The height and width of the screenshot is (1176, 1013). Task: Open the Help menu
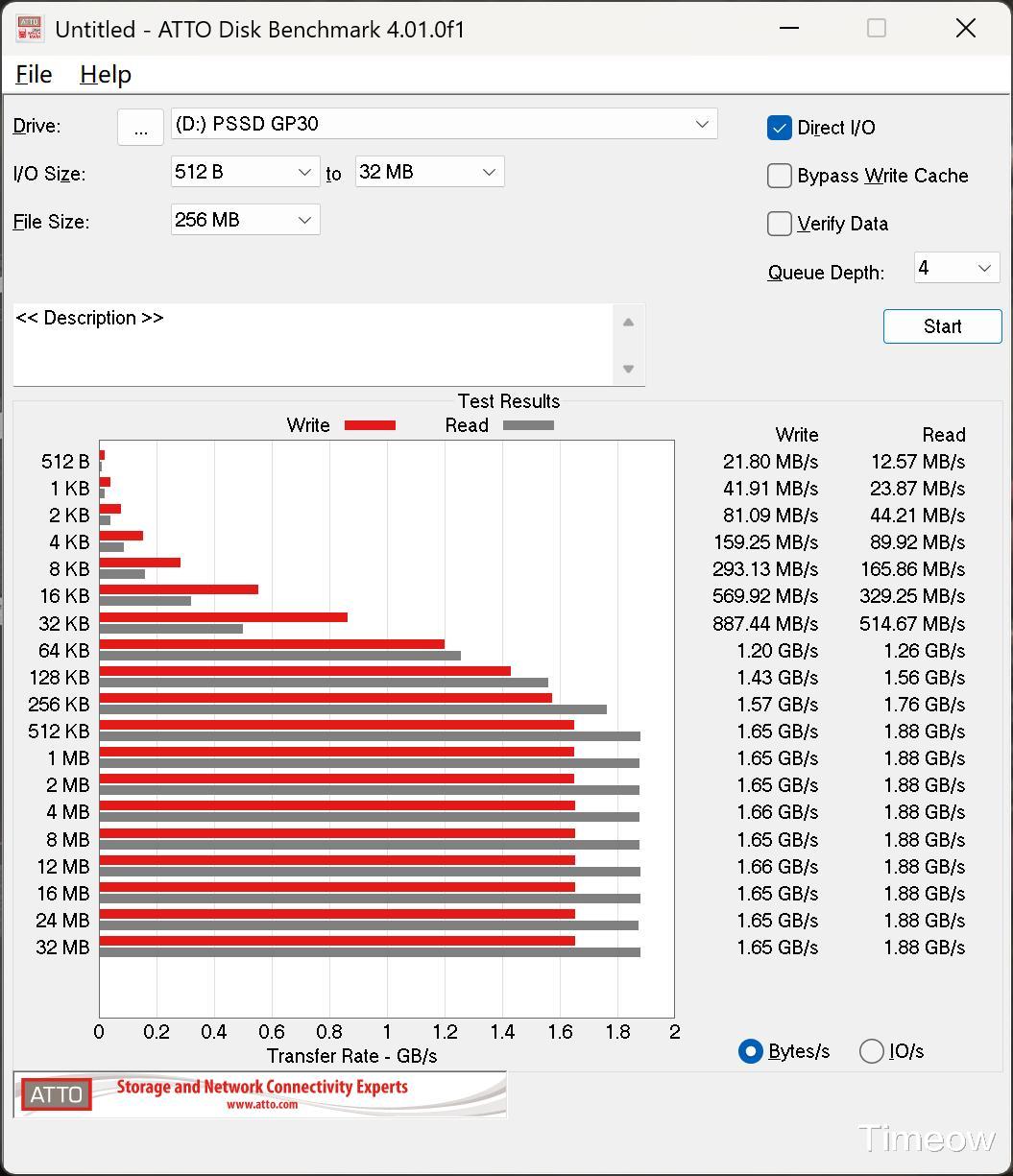click(x=106, y=74)
